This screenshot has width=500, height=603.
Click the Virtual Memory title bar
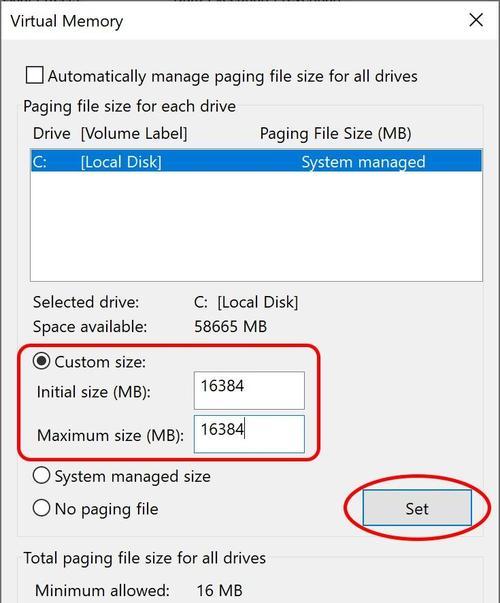(x=231, y=20)
